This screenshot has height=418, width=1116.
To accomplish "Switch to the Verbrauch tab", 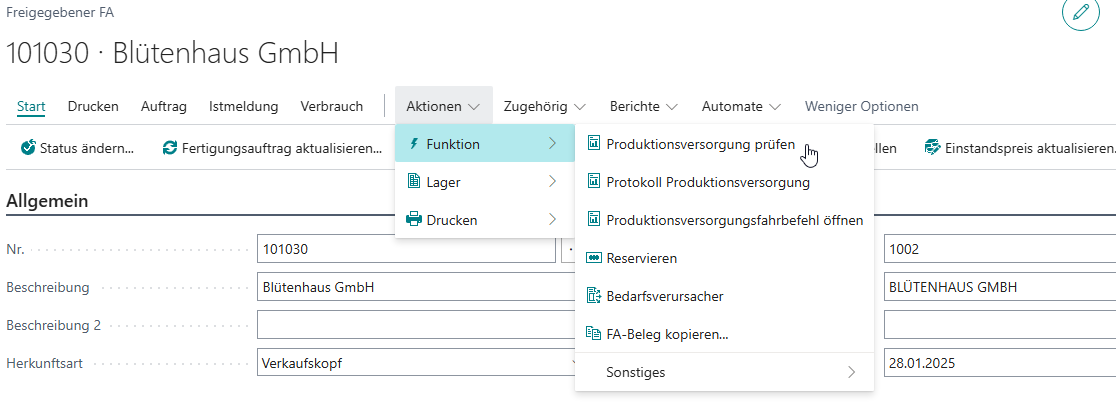I will coord(331,106).
